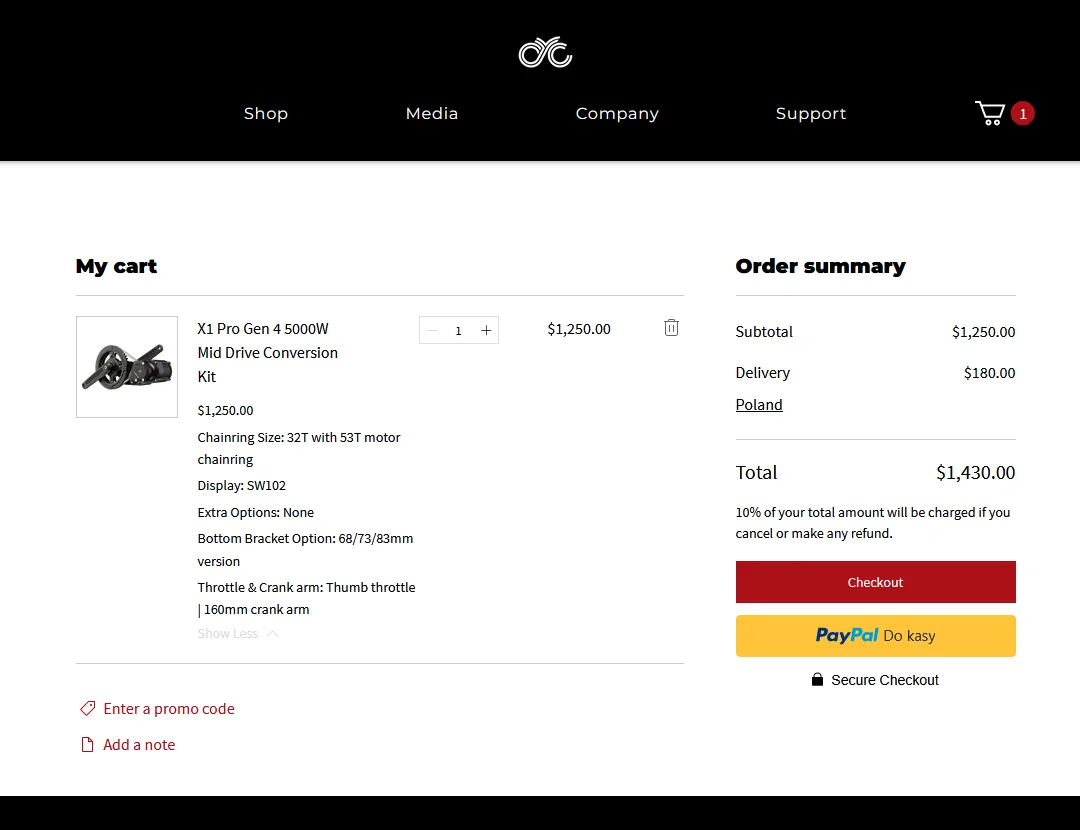Click the quantity input field
Screen dimensions: 1080x830
[459, 330]
